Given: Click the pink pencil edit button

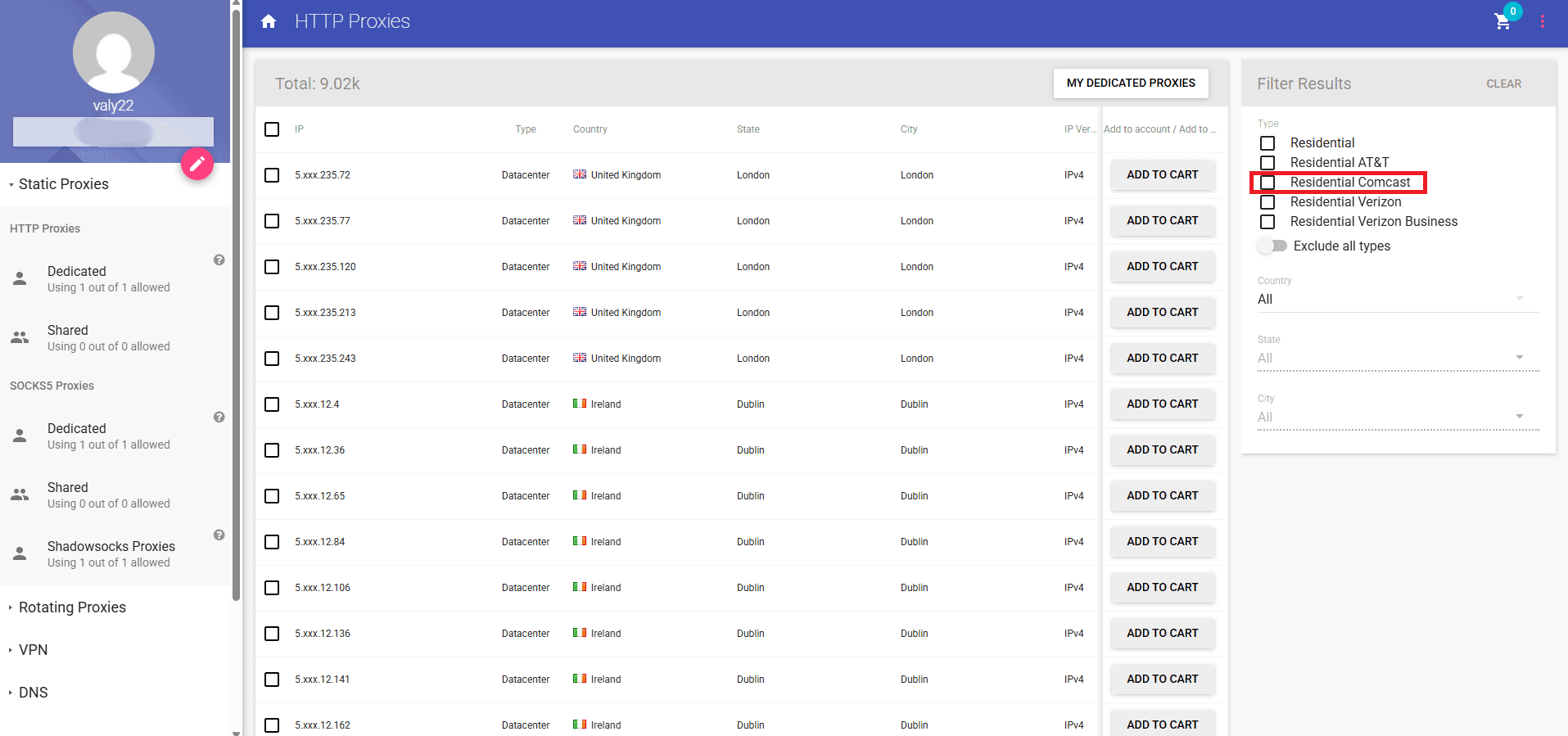Looking at the screenshot, I should pos(197,165).
